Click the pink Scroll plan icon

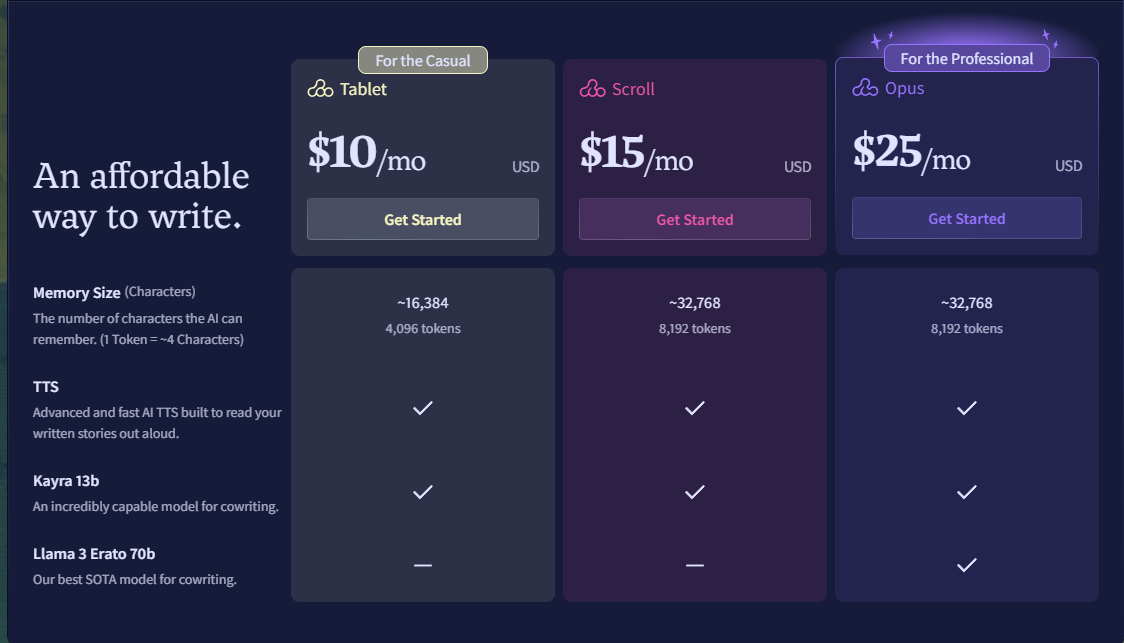click(593, 89)
